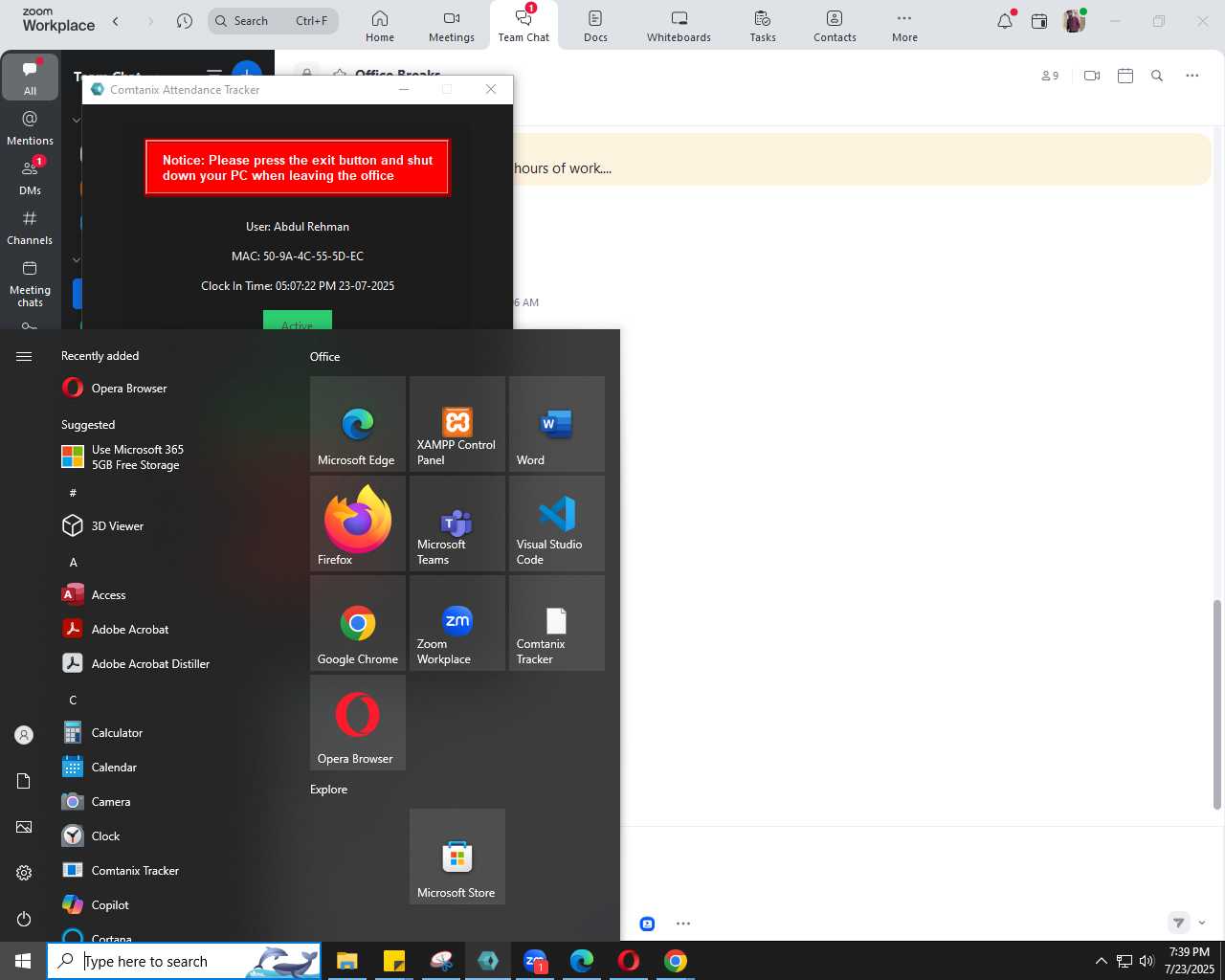Open the Microsoft Store tile
Screen dimensions: 1225x980
point(457,857)
